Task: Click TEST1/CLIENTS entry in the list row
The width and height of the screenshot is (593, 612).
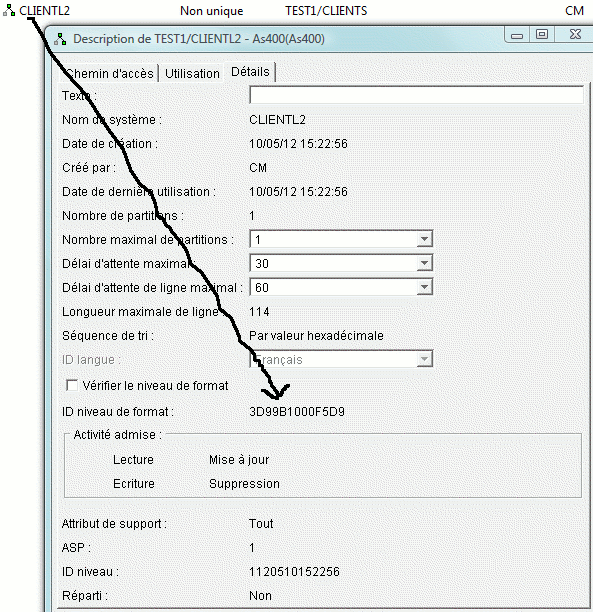Action: (326, 11)
